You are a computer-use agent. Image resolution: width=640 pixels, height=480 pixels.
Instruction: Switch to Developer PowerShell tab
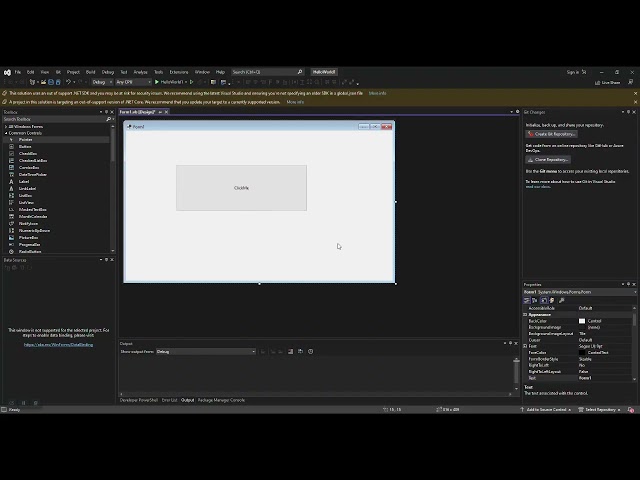(139, 400)
